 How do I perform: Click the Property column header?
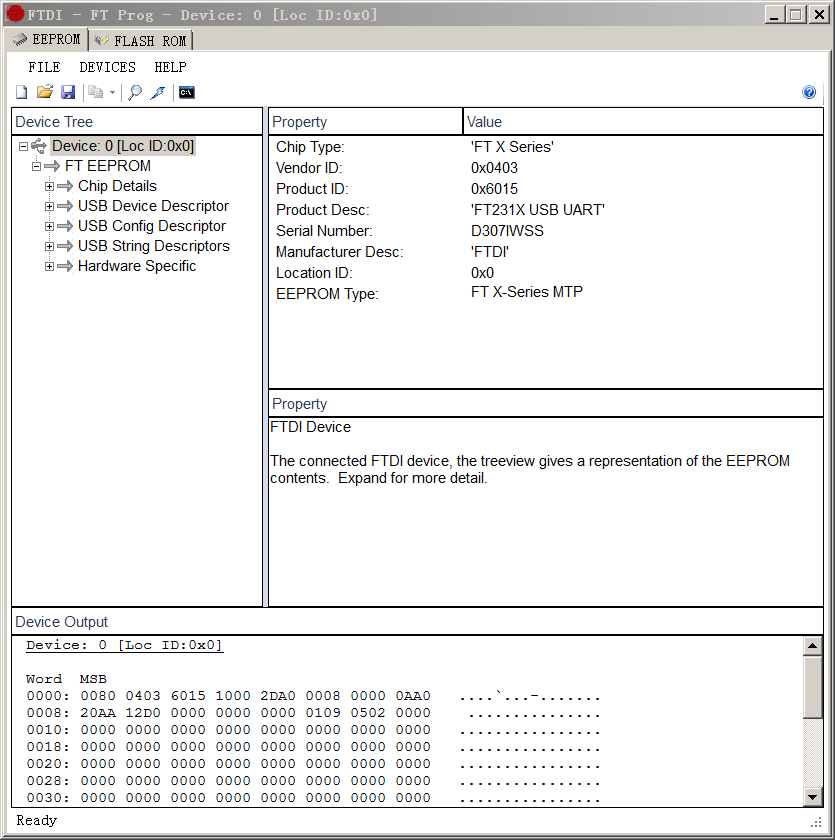point(366,122)
